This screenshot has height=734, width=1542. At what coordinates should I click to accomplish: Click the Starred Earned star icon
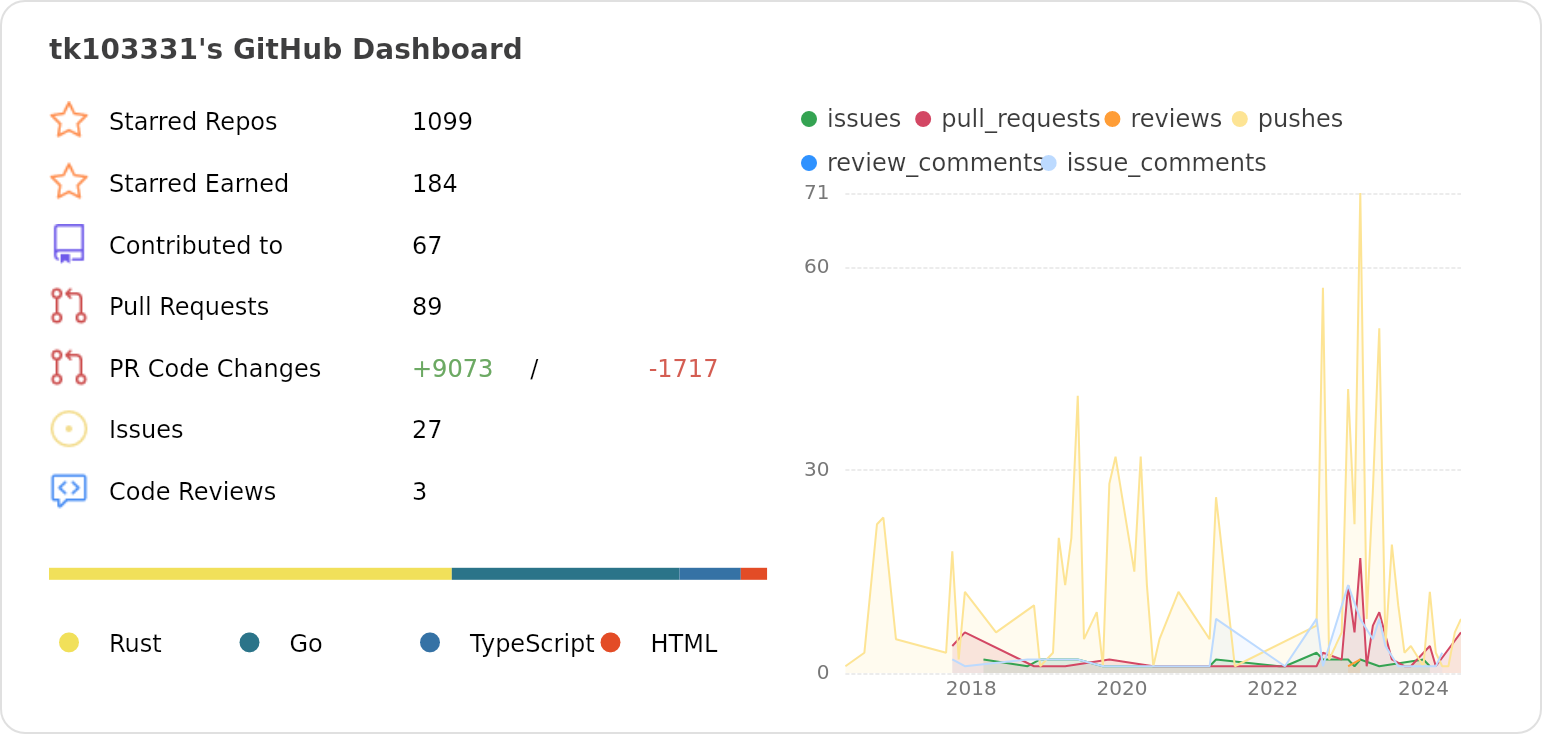point(69,182)
